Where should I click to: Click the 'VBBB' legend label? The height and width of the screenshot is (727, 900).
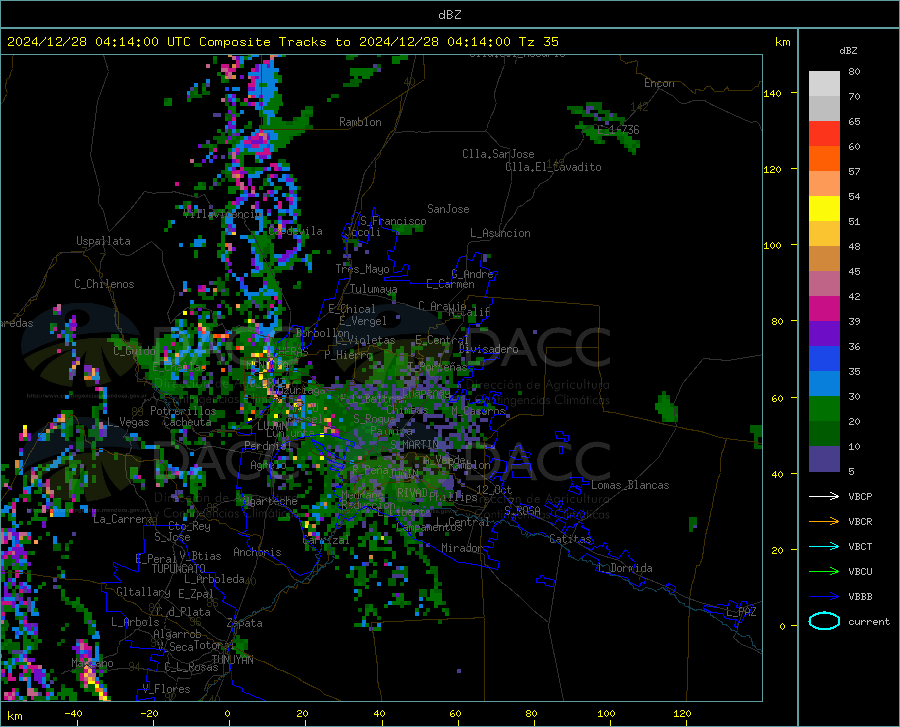click(x=860, y=597)
